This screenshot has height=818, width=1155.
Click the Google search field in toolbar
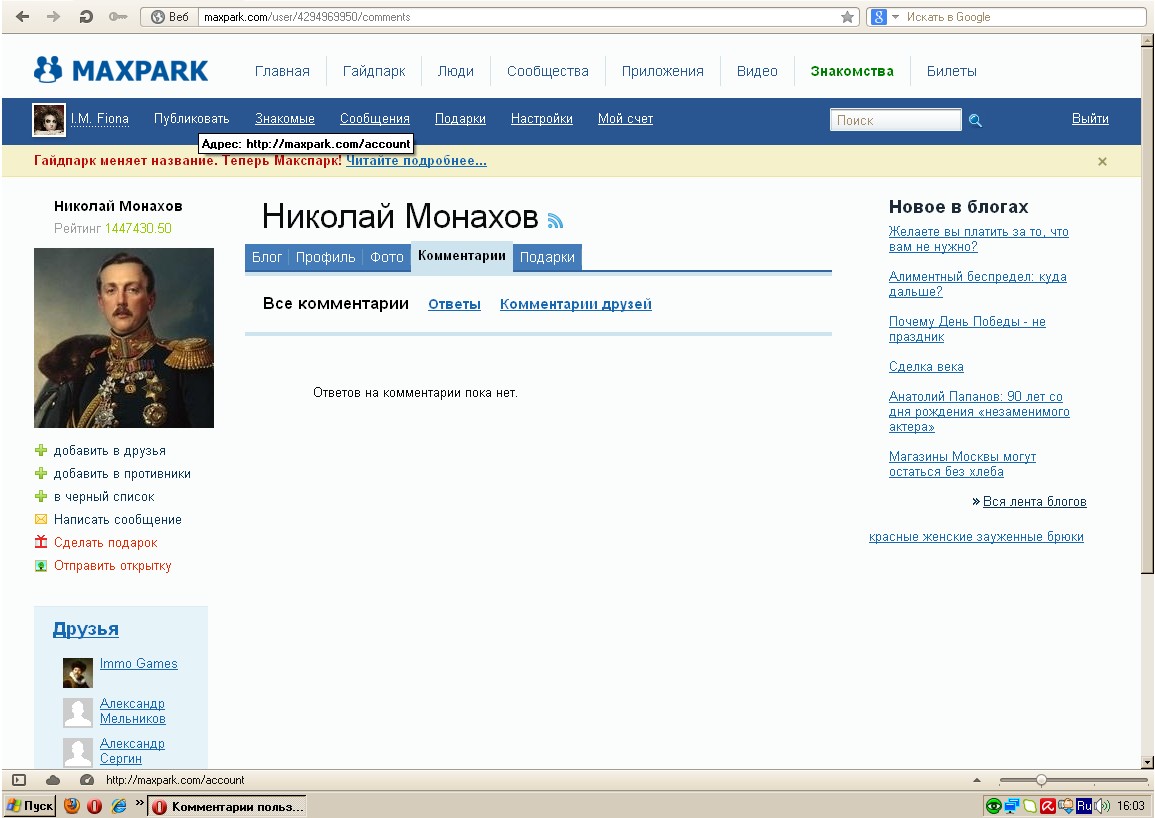(1022, 17)
